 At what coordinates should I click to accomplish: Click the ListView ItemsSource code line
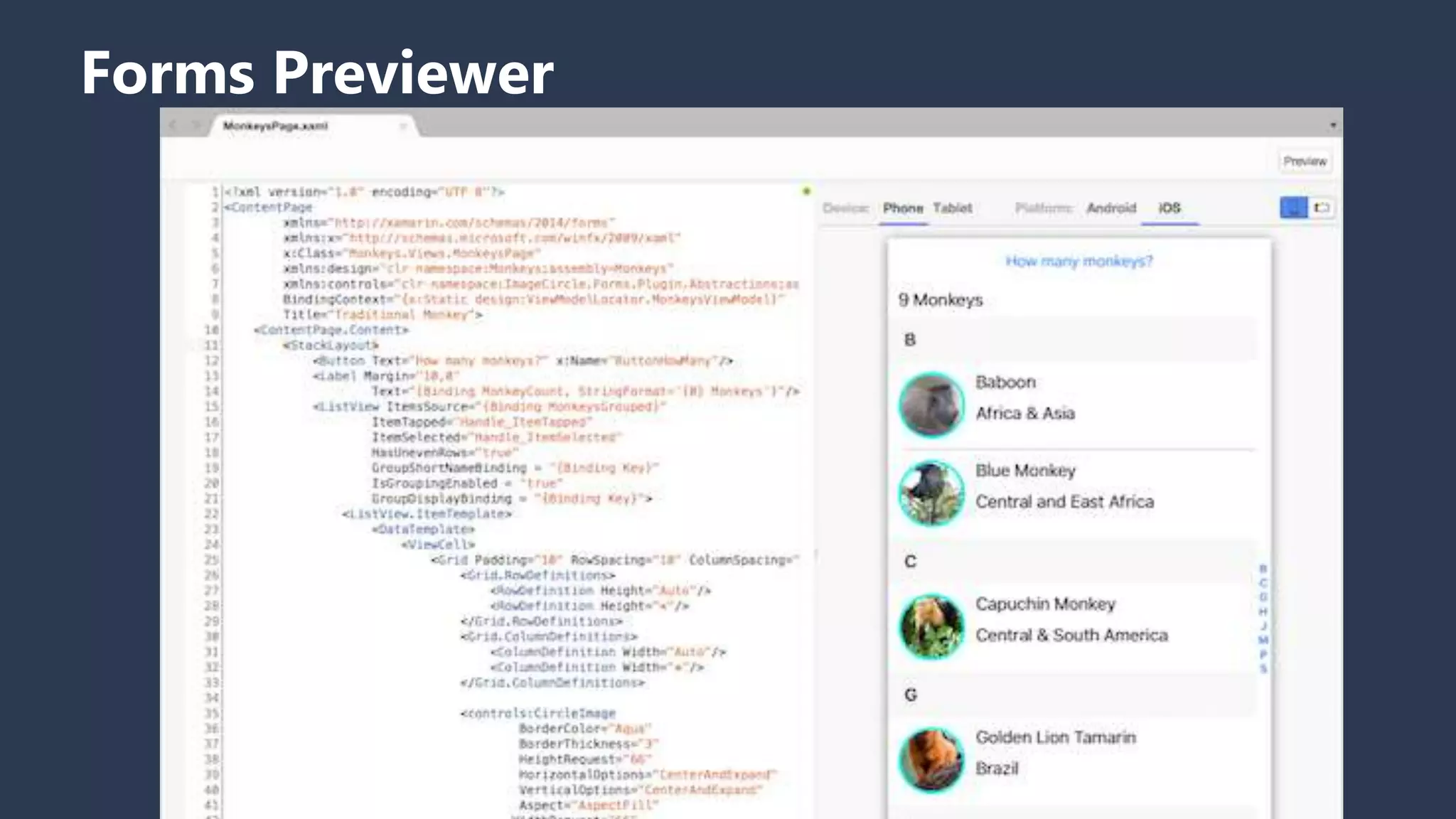click(x=490, y=407)
